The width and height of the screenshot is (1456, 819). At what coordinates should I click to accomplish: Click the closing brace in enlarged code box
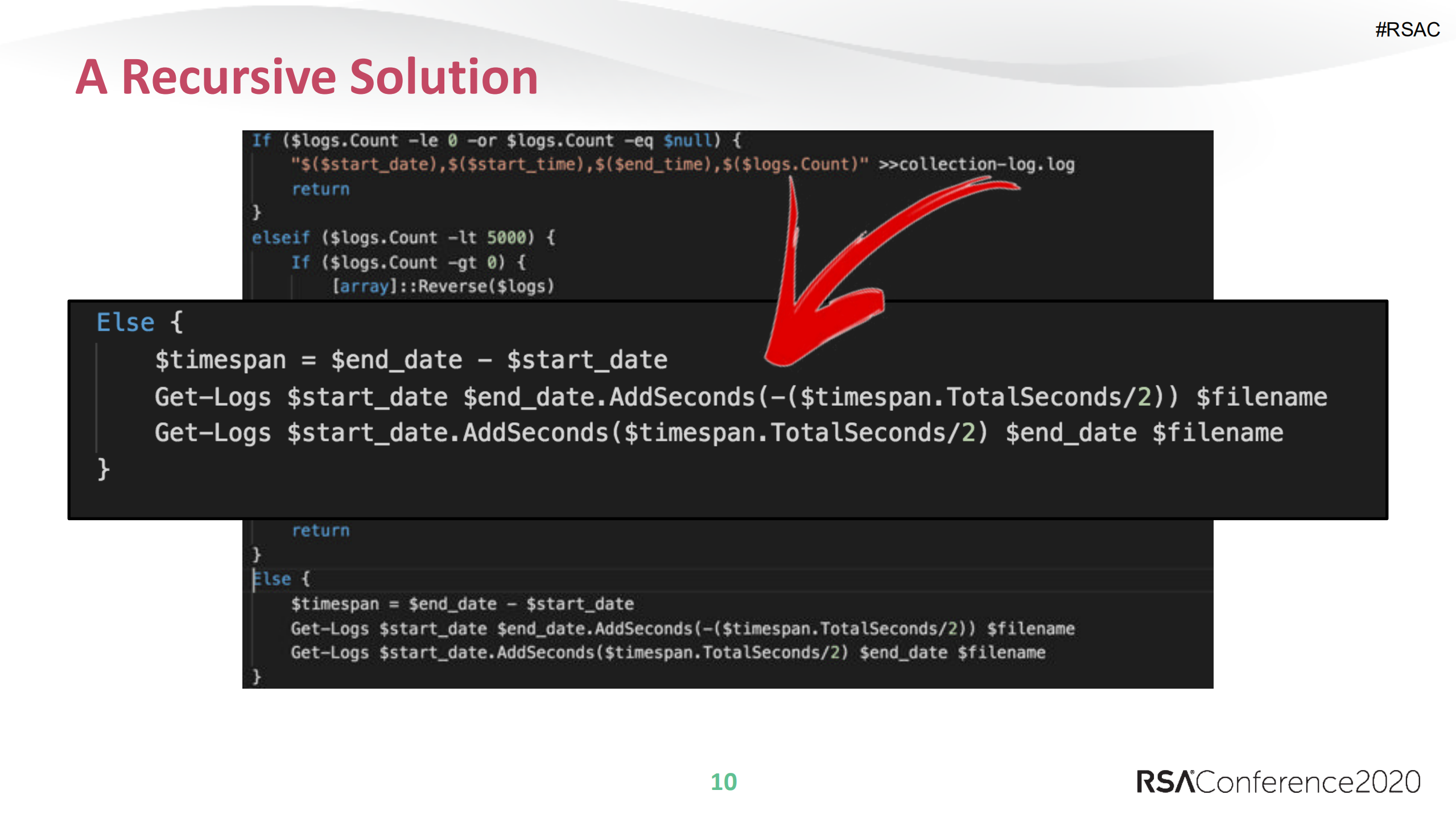[103, 469]
